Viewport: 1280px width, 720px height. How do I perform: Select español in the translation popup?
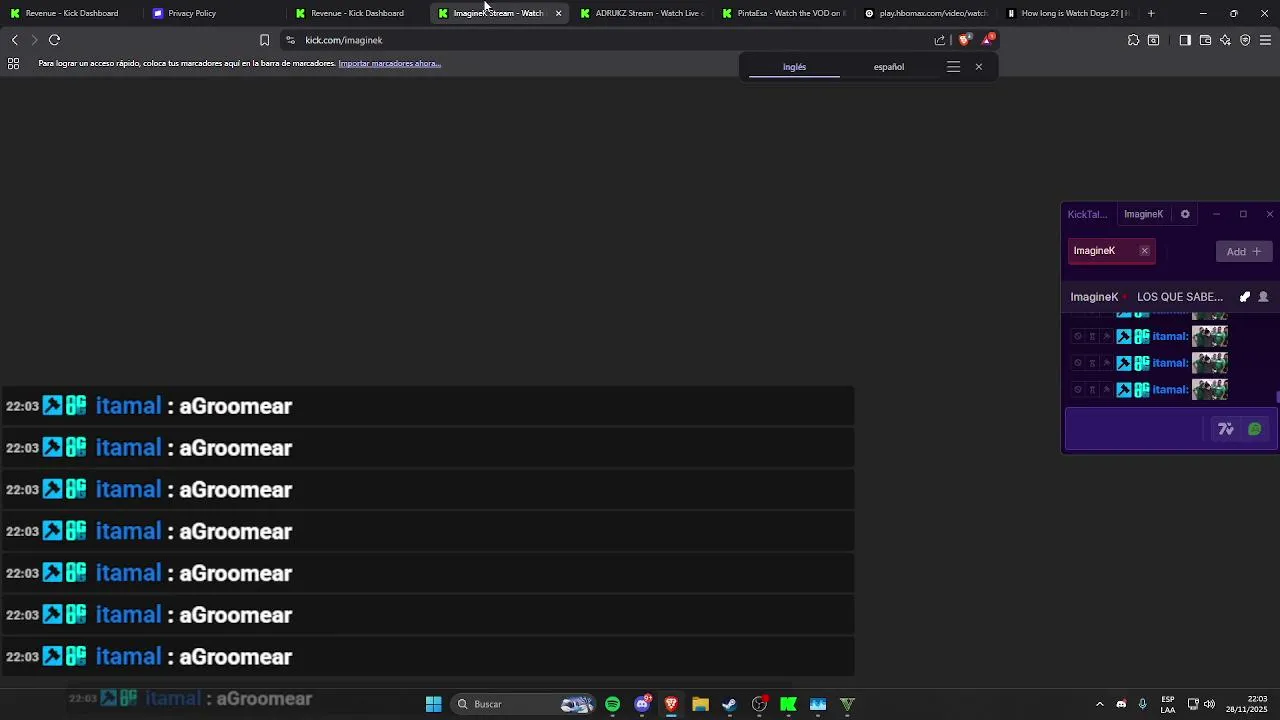889,67
